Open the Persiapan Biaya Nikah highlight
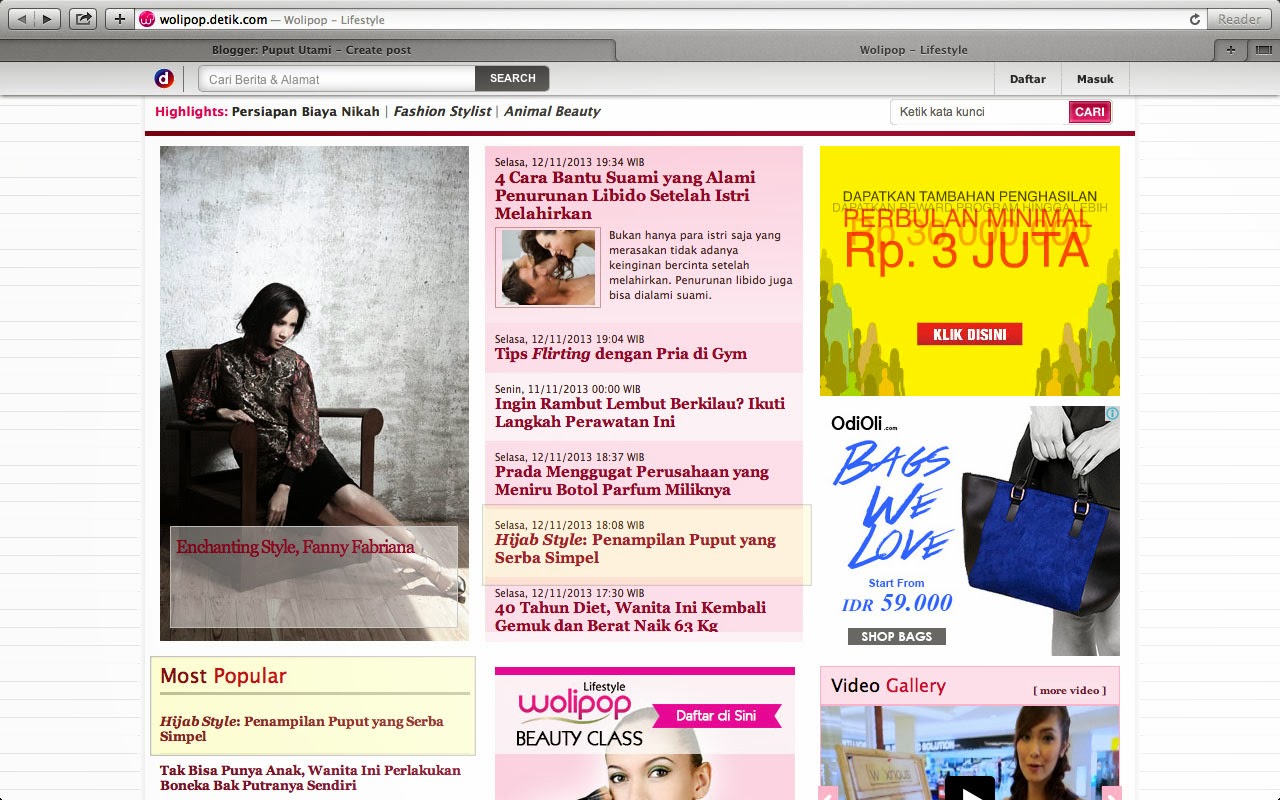 (306, 112)
